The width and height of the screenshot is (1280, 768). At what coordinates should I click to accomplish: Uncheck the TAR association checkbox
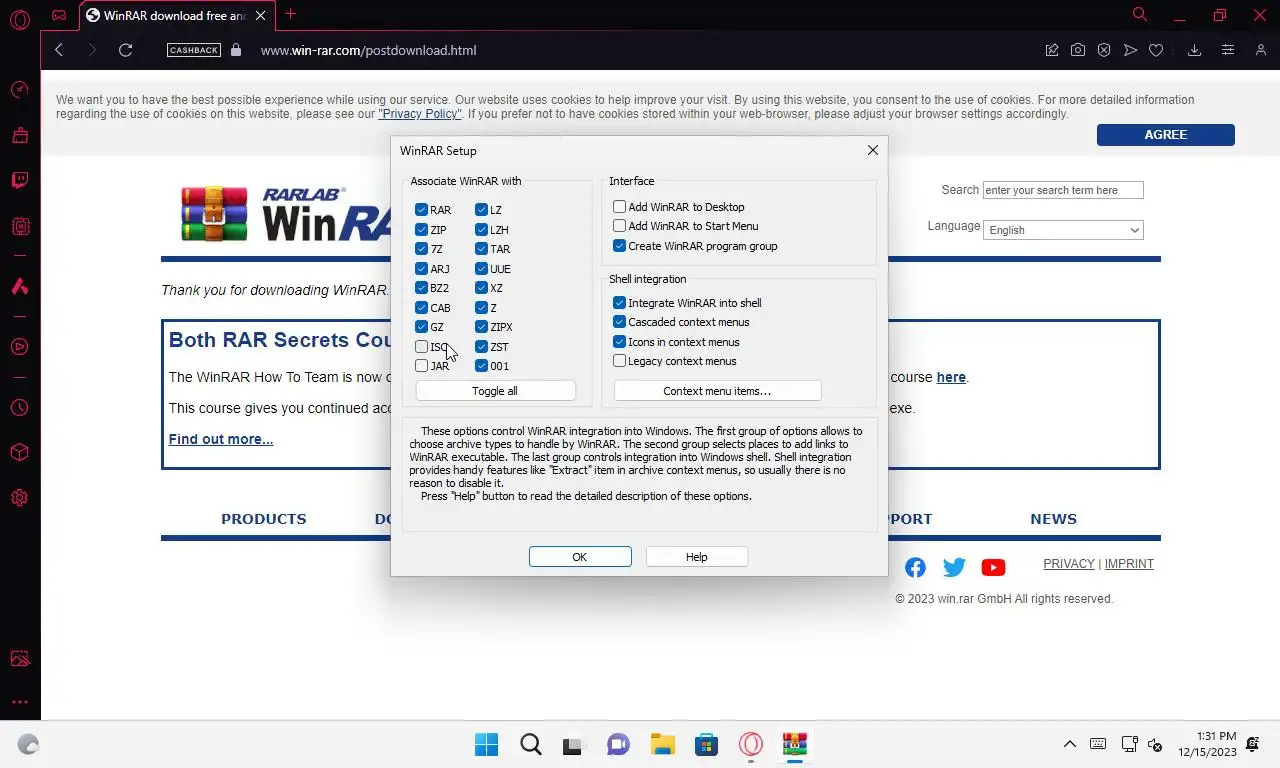(481, 249)
